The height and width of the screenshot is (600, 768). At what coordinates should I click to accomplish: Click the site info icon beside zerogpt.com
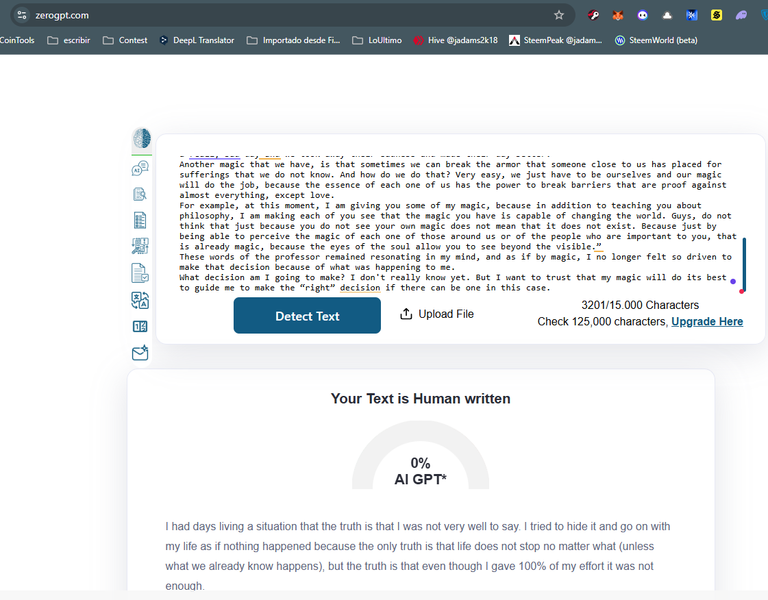[22, 15]
